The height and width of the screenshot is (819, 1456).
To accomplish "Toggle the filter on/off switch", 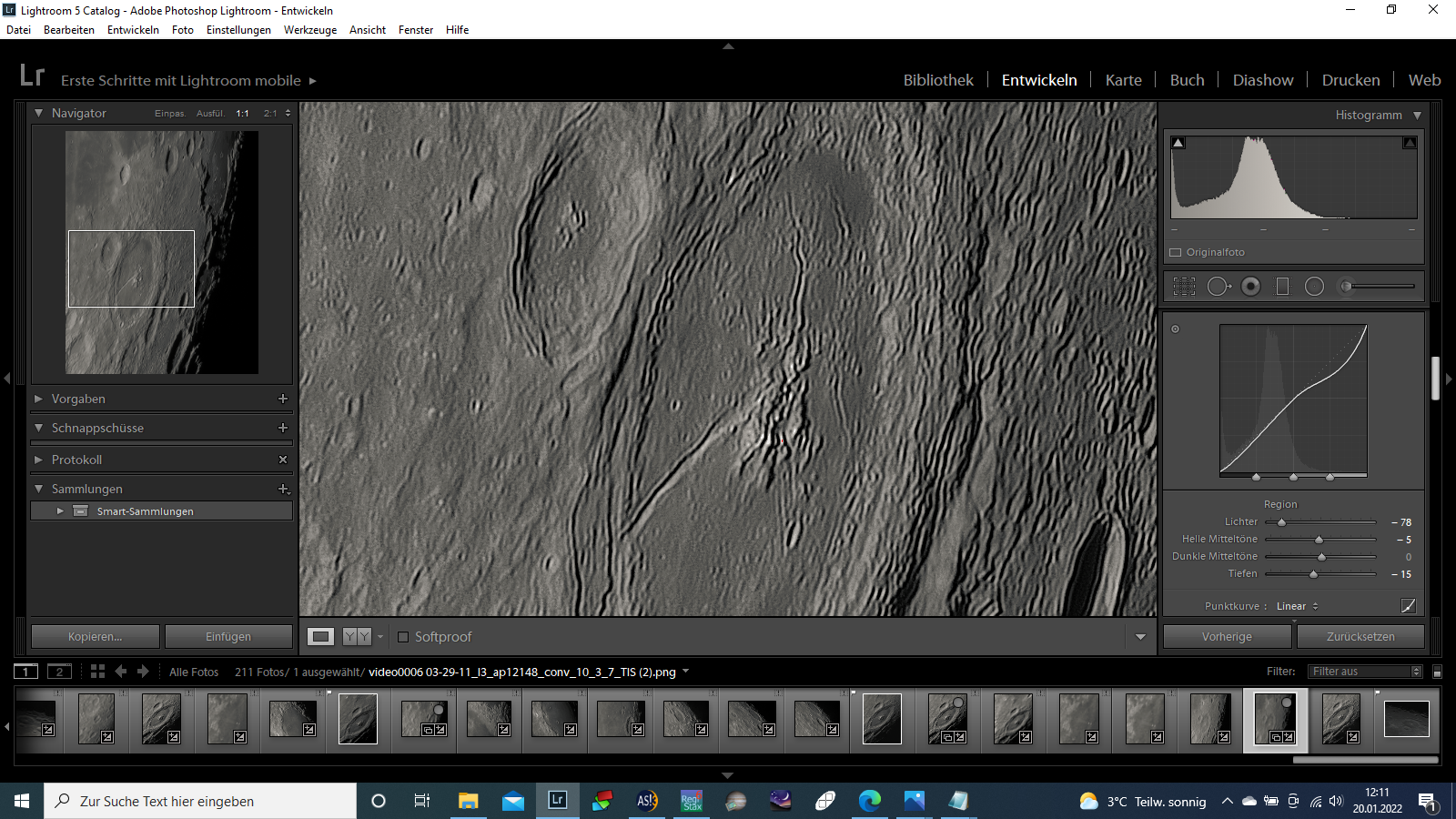I will (1437, 672).
